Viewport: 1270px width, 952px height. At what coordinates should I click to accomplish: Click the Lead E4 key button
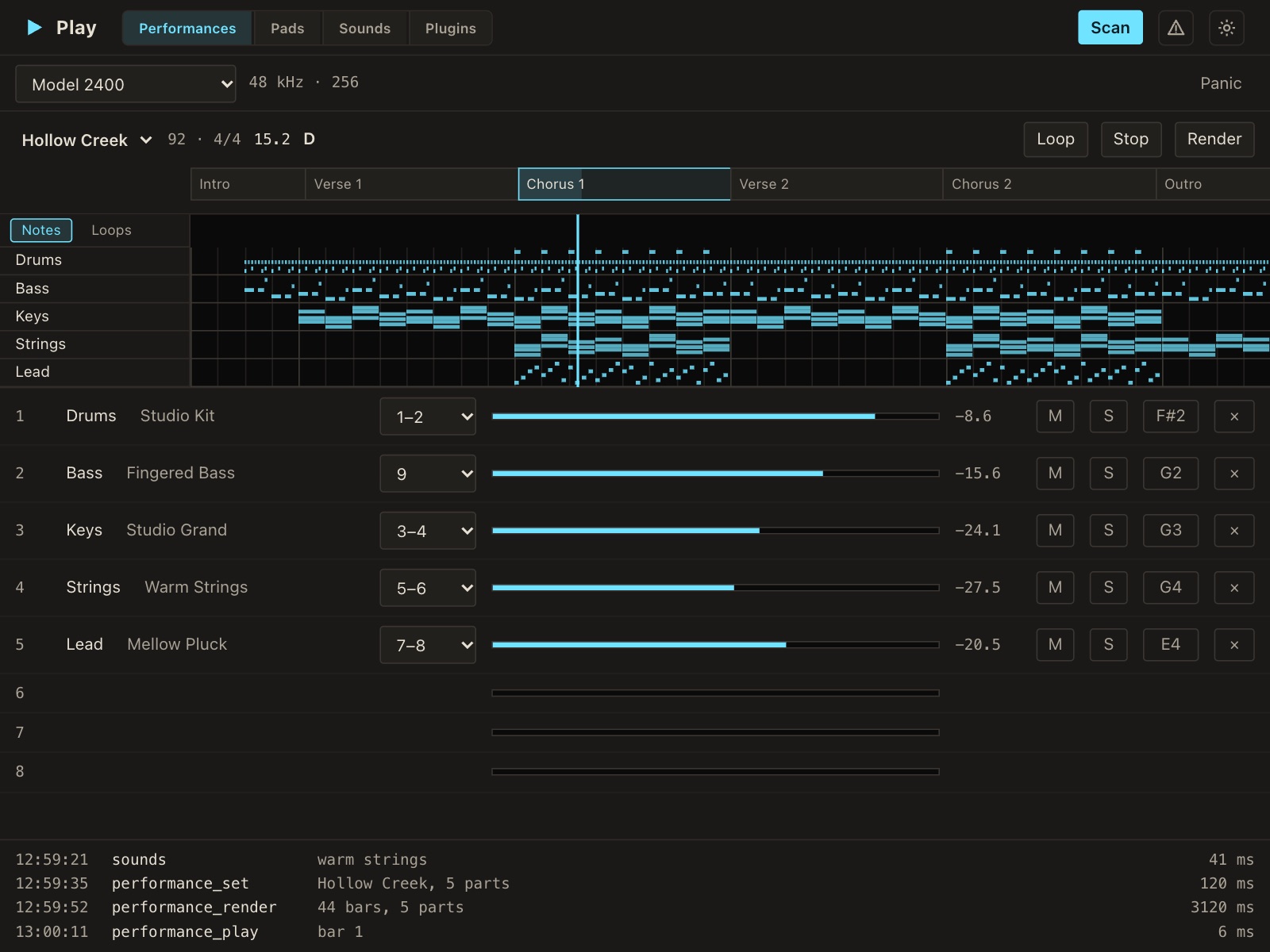pyautogui.click(x=1171, y=645)
